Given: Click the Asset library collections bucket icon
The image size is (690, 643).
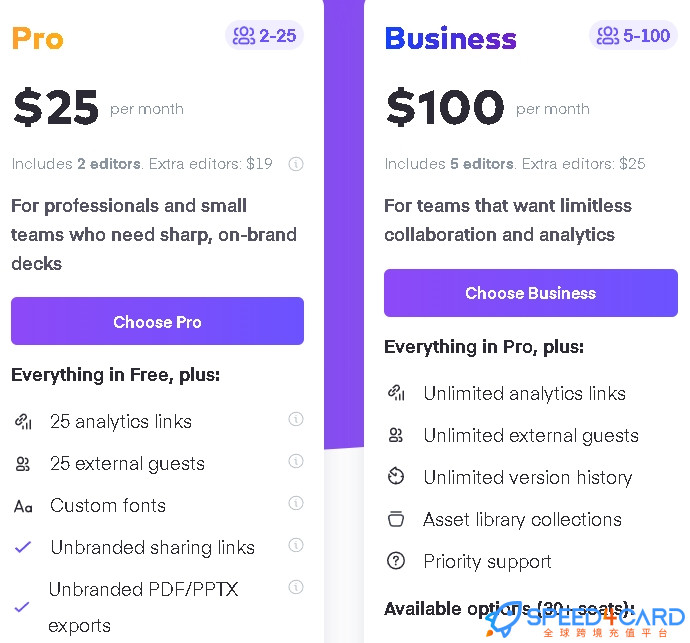Looking at the screenshot, I should (396, 518).
